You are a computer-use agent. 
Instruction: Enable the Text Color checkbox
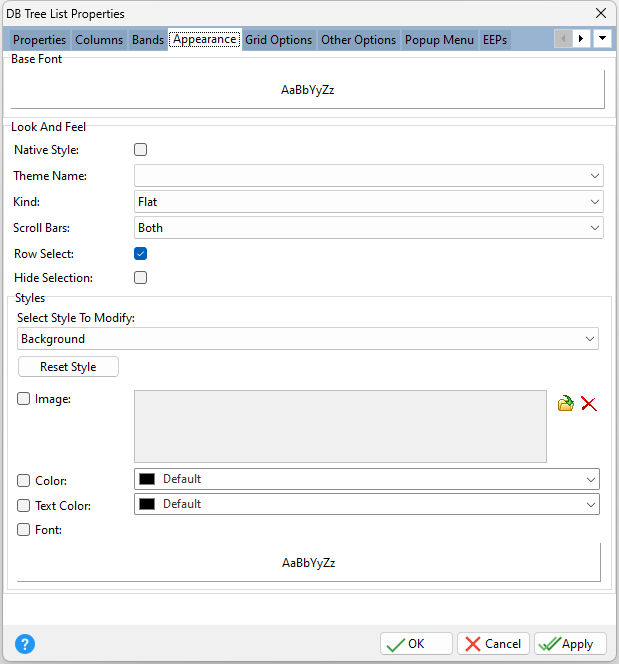tap(23, 505)
